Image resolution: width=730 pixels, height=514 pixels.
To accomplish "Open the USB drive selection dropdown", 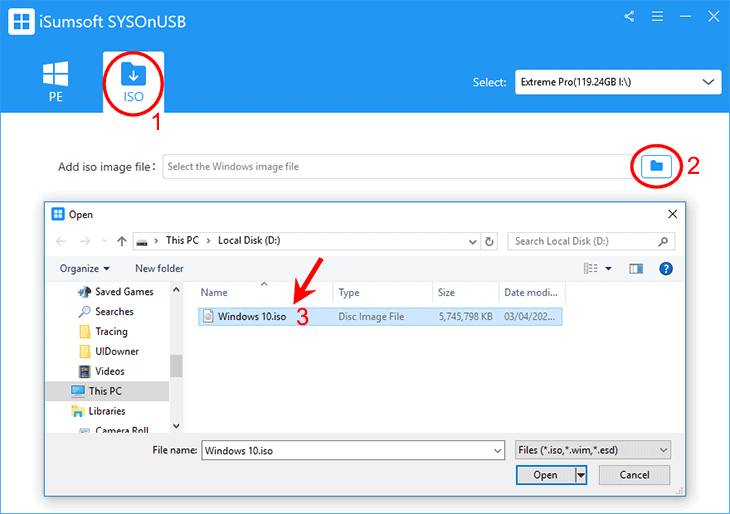I will [x=618, y=82].
